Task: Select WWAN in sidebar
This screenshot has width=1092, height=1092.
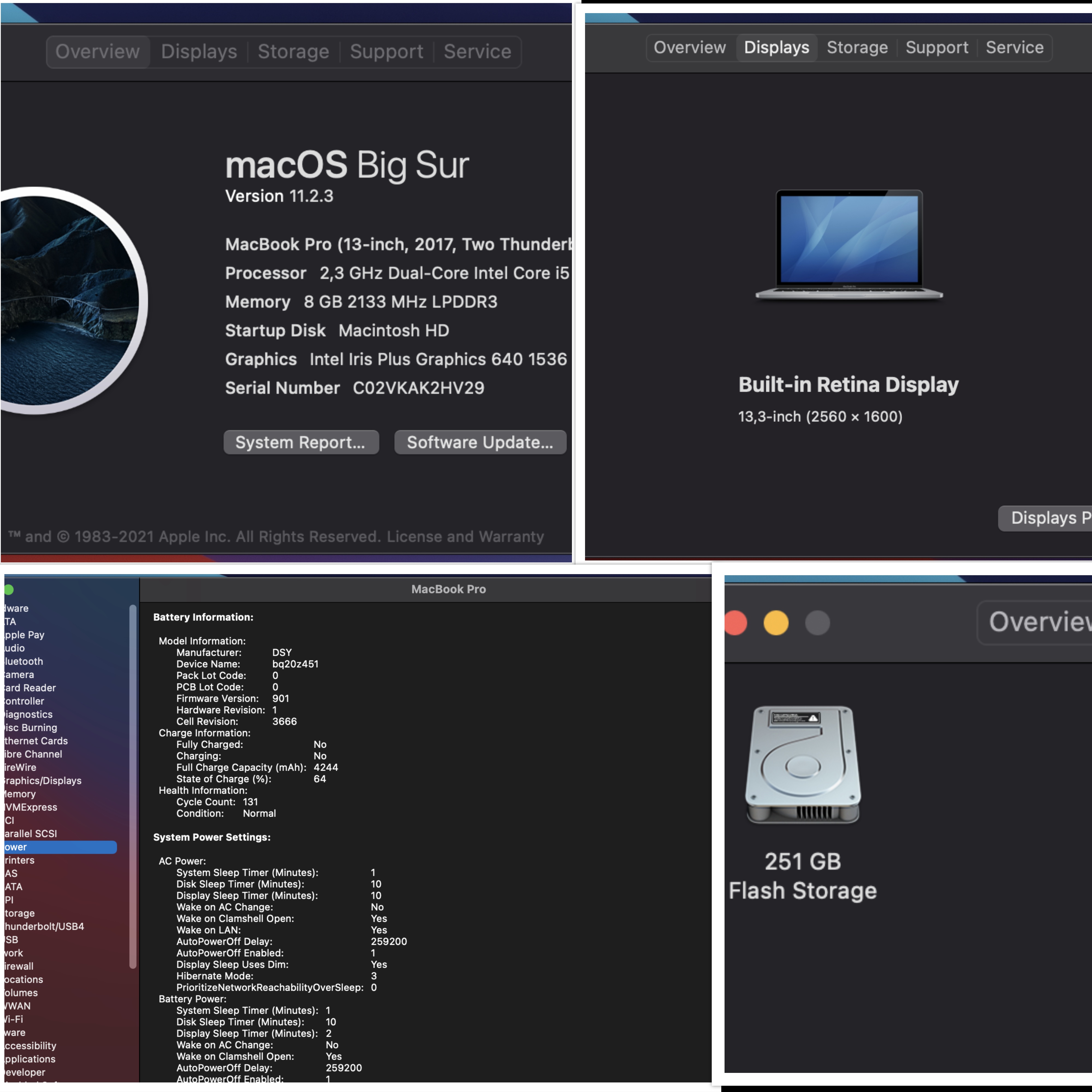Action: (17, 1006)
